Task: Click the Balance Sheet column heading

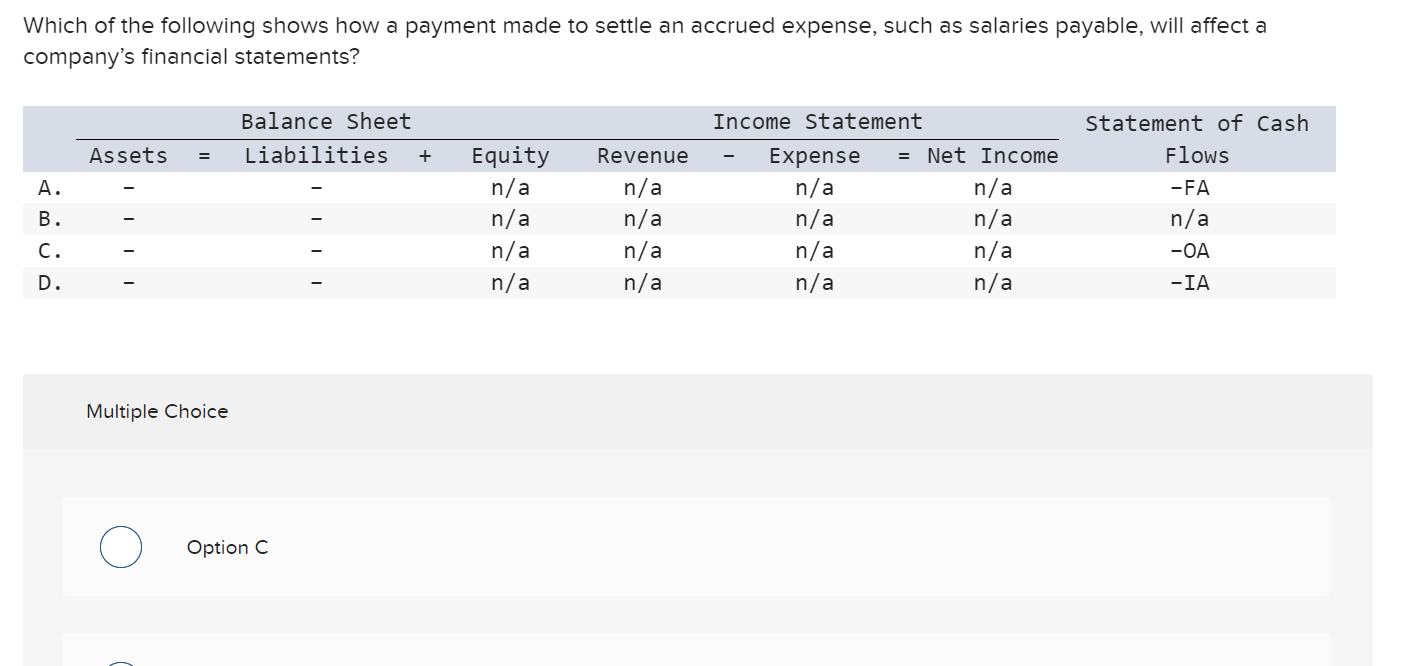Action: click(325, 121)
